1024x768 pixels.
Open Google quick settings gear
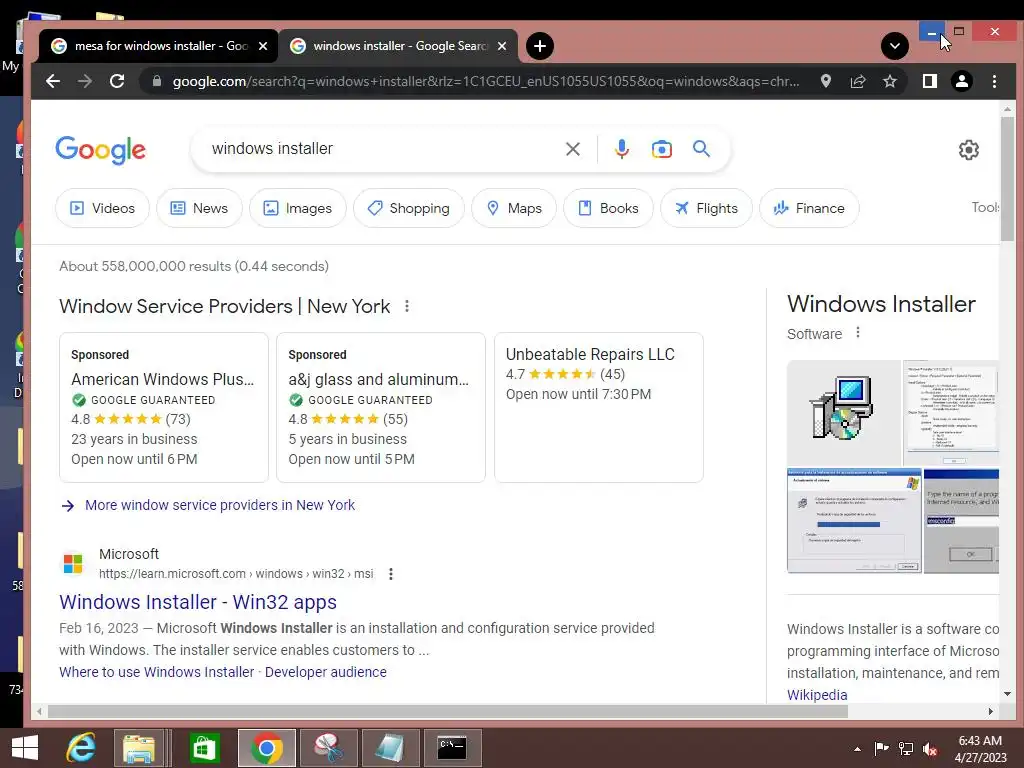coord(968,150)
